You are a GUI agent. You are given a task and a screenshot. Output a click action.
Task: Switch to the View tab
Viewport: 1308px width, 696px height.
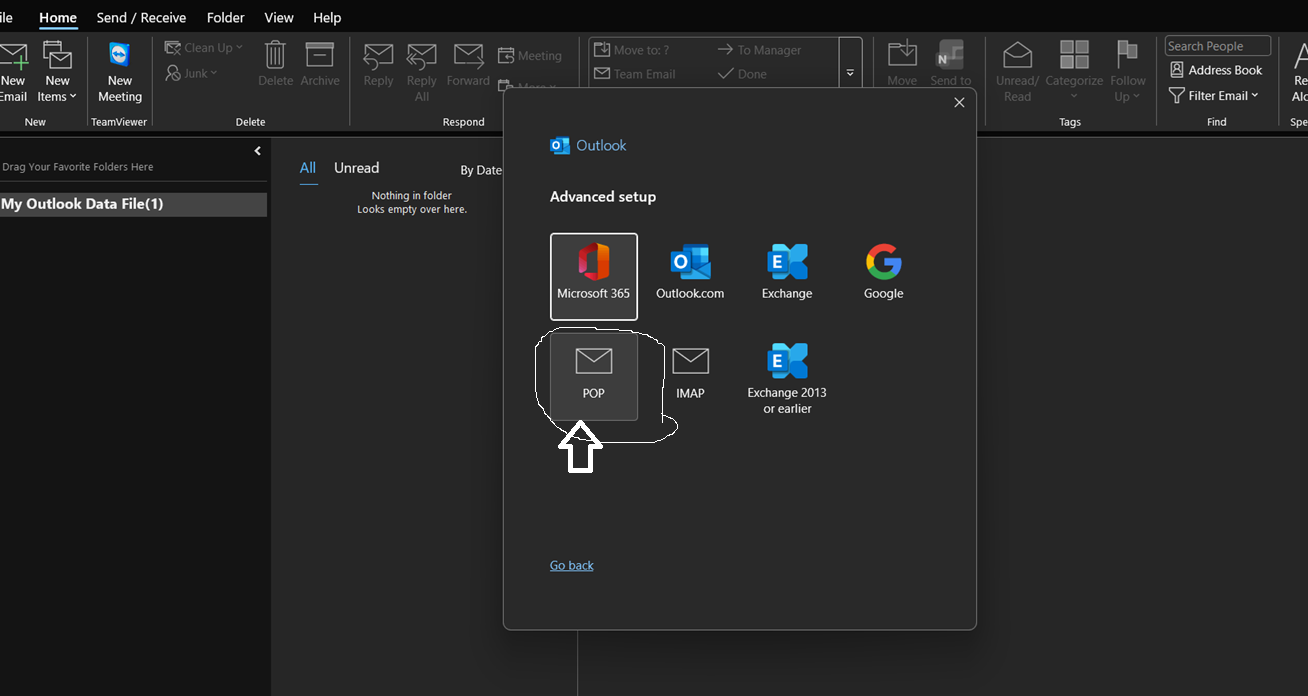pos(279,17)
